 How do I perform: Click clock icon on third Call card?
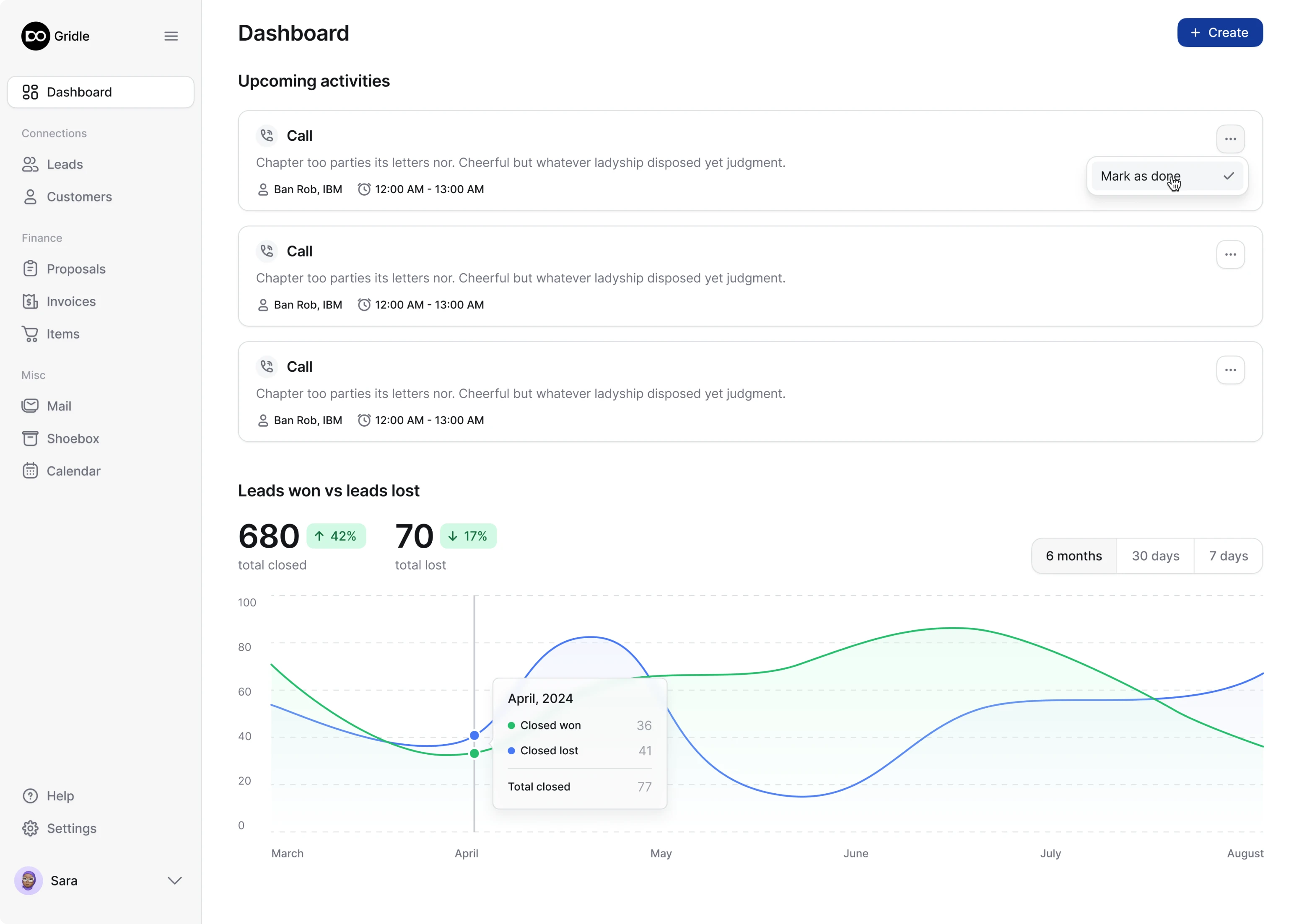coord(363,420)
